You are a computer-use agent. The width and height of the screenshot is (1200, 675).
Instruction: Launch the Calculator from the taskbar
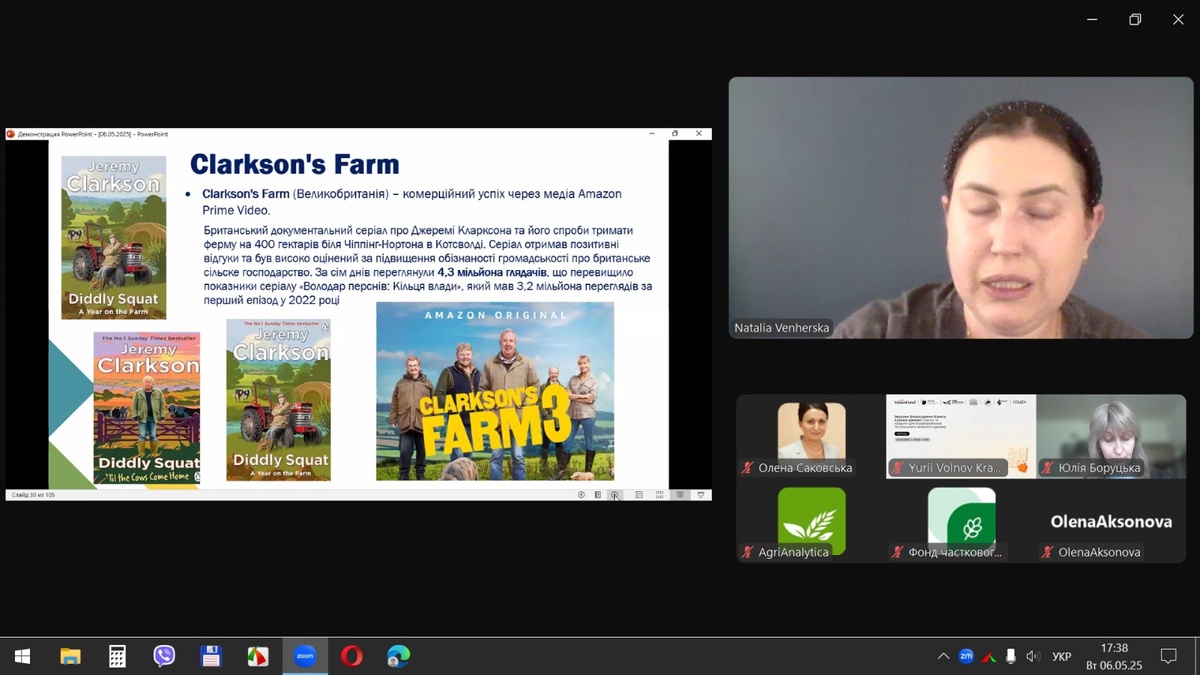click(117, 656)
